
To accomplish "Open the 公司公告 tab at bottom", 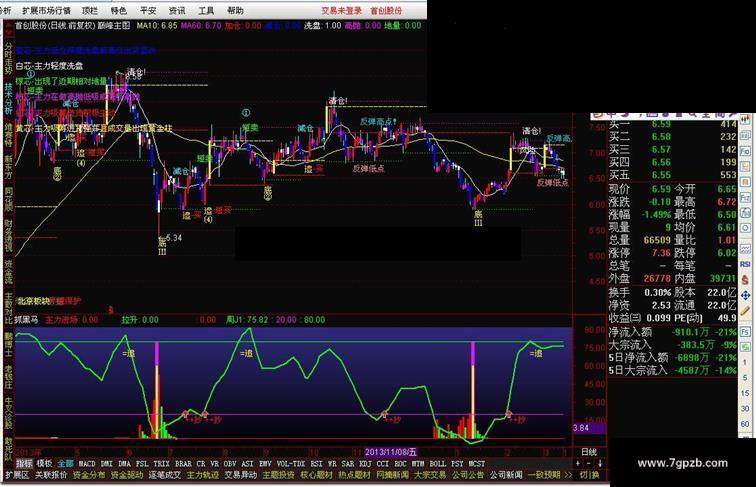I will tap(468, 475).
